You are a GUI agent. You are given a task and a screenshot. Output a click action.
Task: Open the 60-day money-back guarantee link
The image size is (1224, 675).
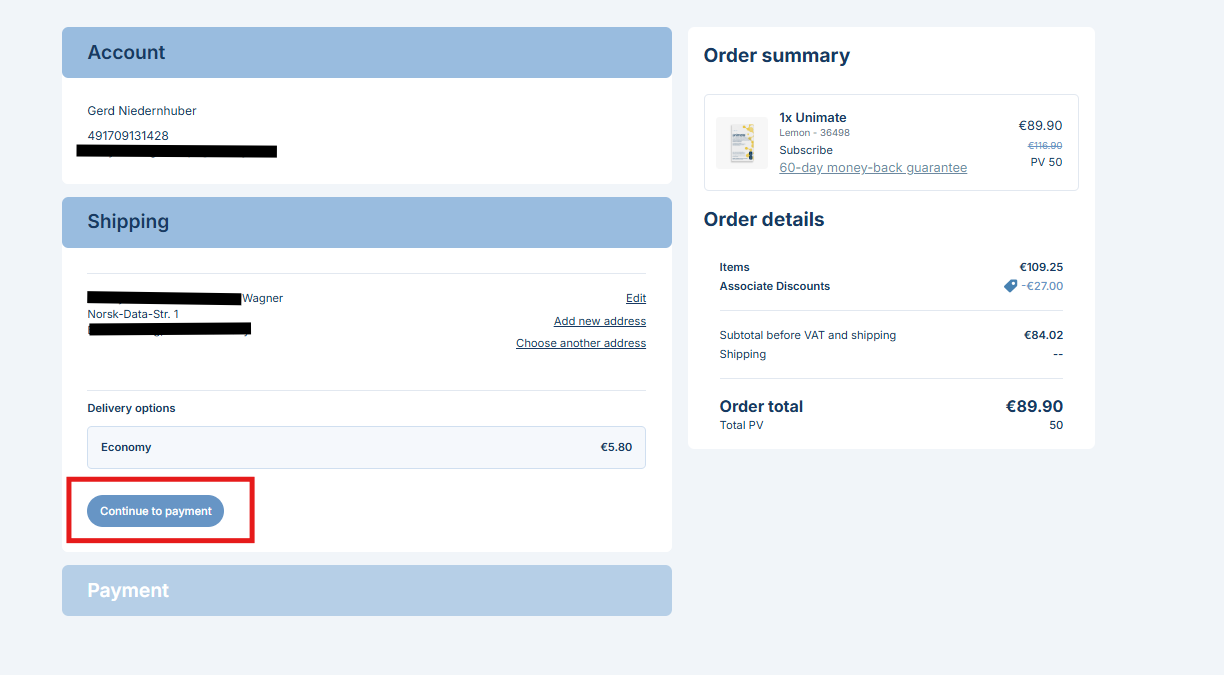(x=873, y=168)
